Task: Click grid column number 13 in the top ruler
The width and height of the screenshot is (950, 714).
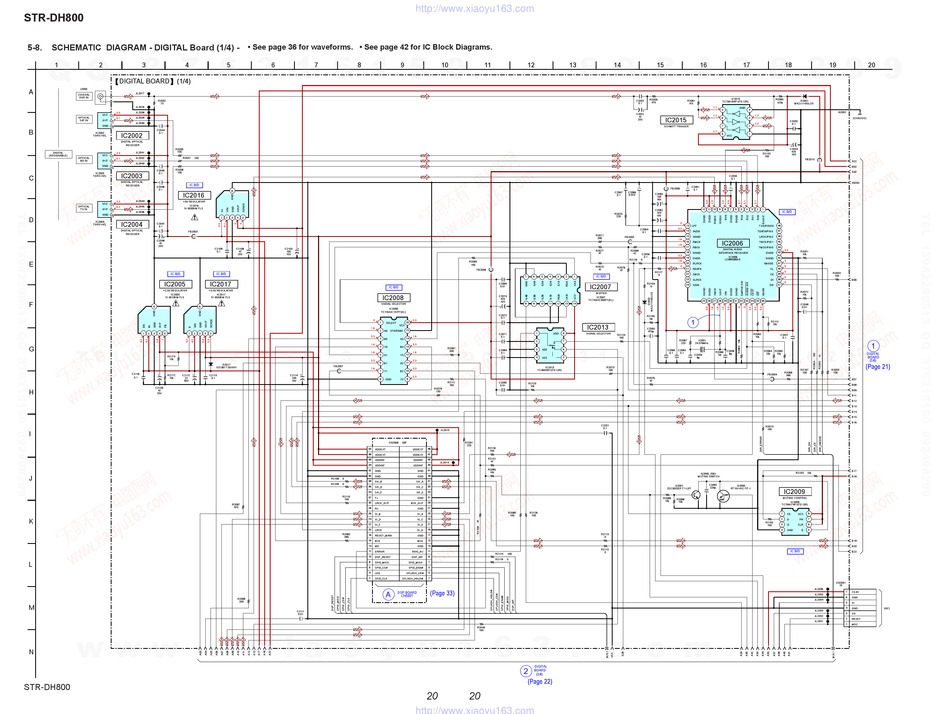Action: (573, 65)
